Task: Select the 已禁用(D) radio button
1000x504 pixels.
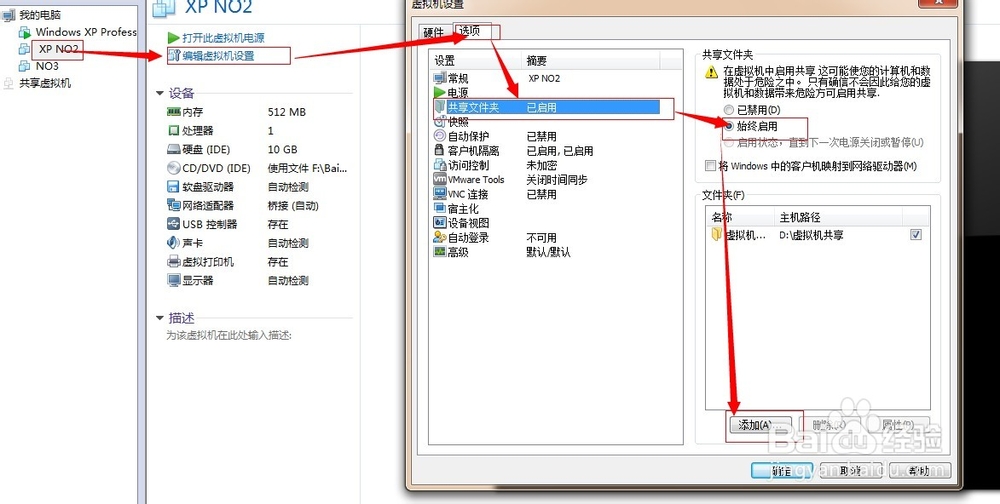Action: click(x=729, y=110)
